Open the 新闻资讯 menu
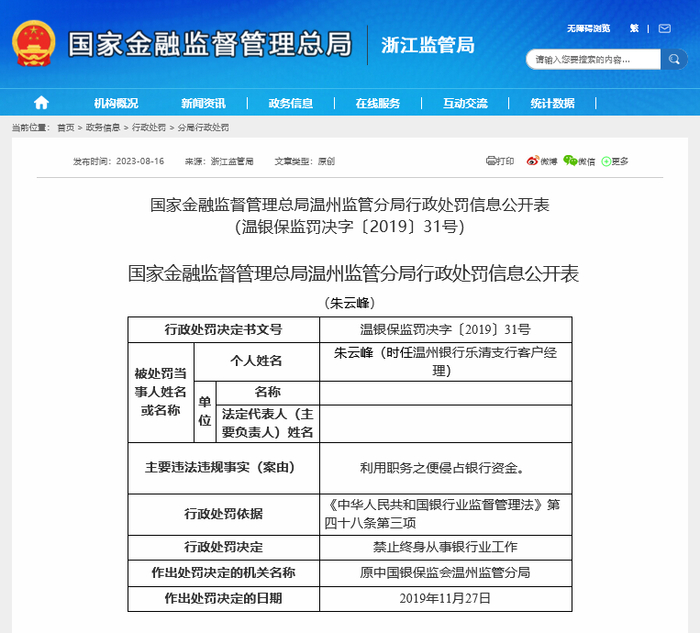The image size is (700, 633). 203,103
